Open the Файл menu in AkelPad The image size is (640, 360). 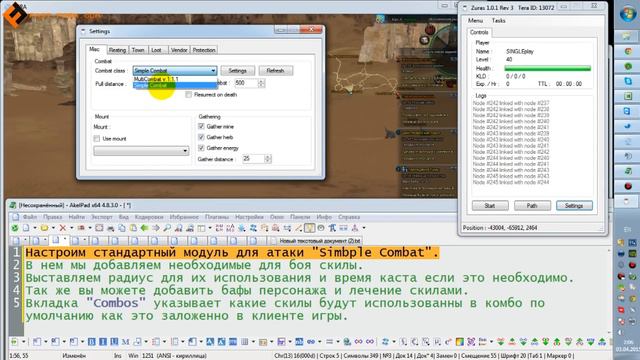pos(29,217)
